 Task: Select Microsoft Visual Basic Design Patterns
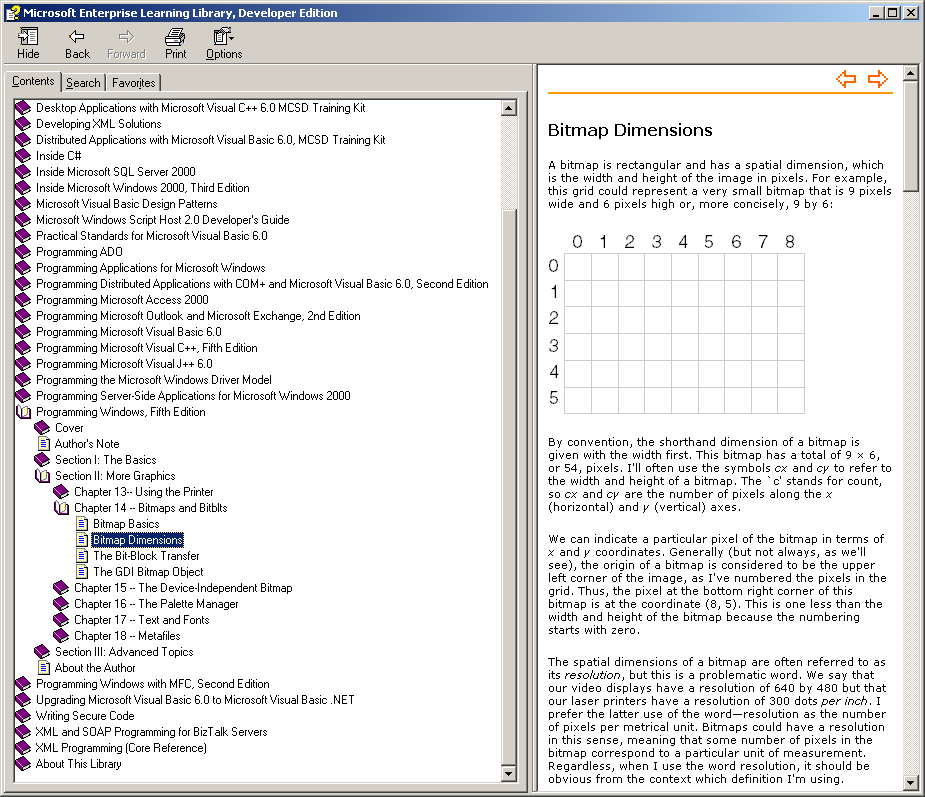coord(127,204)
